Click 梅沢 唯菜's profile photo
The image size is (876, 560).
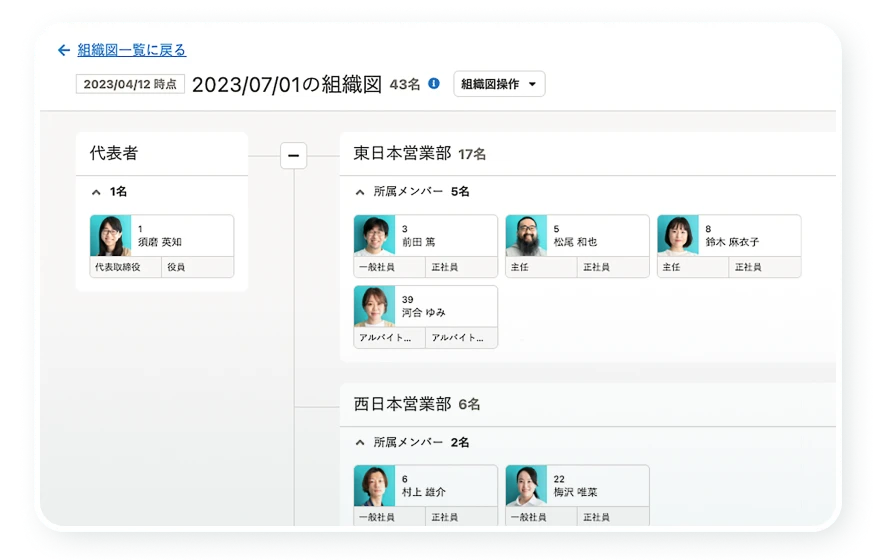tap(526, 486)
